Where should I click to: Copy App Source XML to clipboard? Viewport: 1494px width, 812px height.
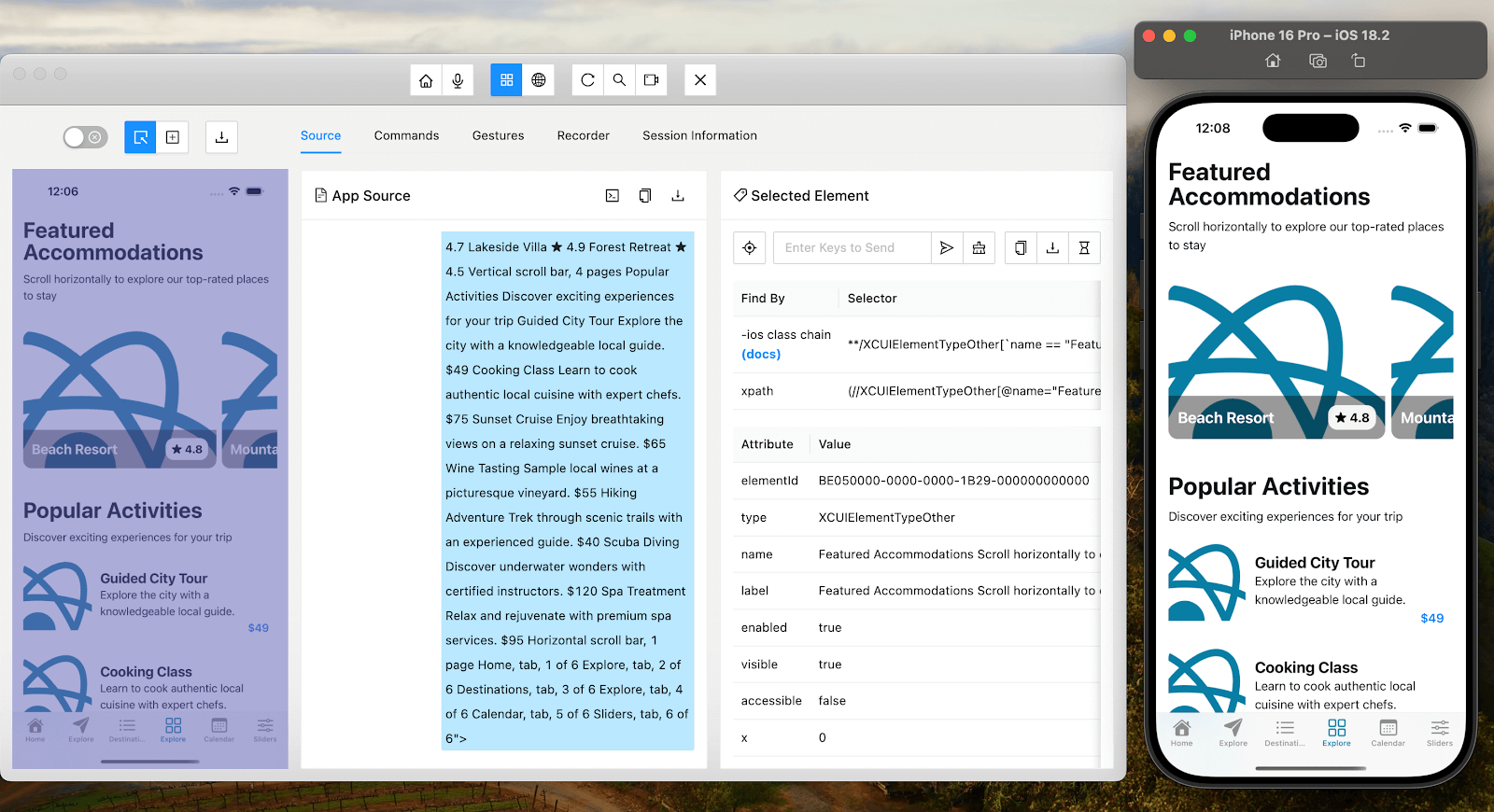pos(645,196)
